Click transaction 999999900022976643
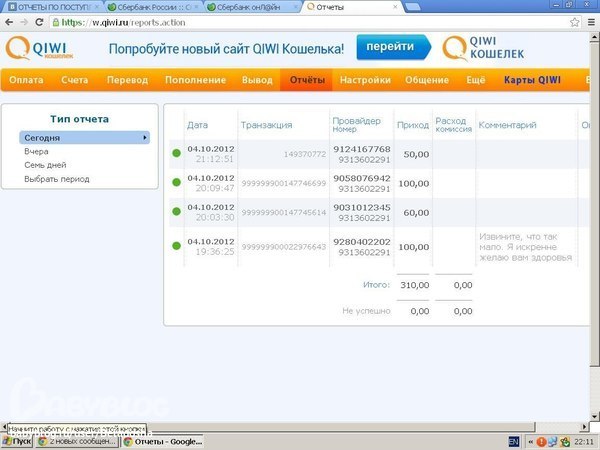The width and height of the screenshot is (600, 450). (284, 247)
